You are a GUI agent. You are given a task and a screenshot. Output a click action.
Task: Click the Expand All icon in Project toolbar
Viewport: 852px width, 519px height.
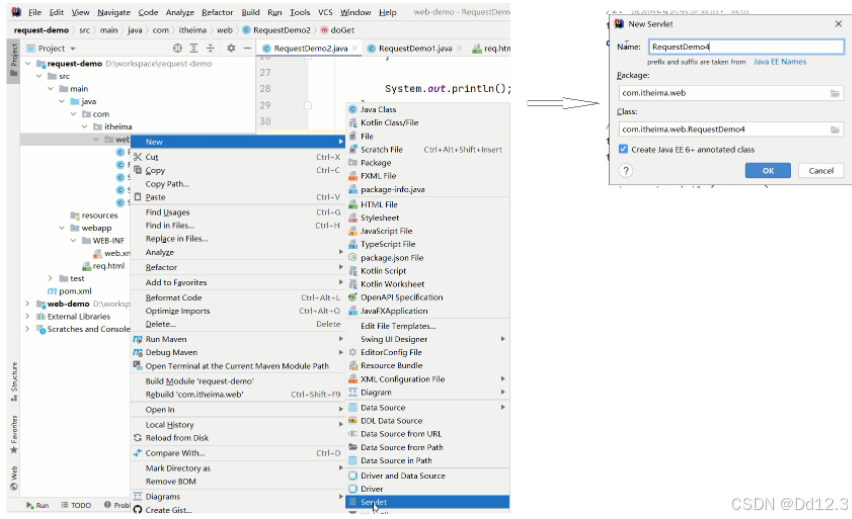click(193, 48)
